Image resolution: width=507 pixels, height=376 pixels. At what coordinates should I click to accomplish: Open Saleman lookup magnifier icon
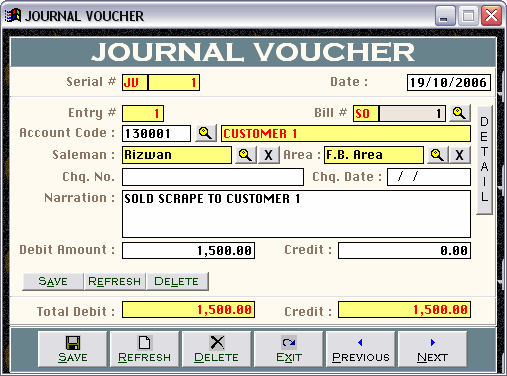coord(245,155)
